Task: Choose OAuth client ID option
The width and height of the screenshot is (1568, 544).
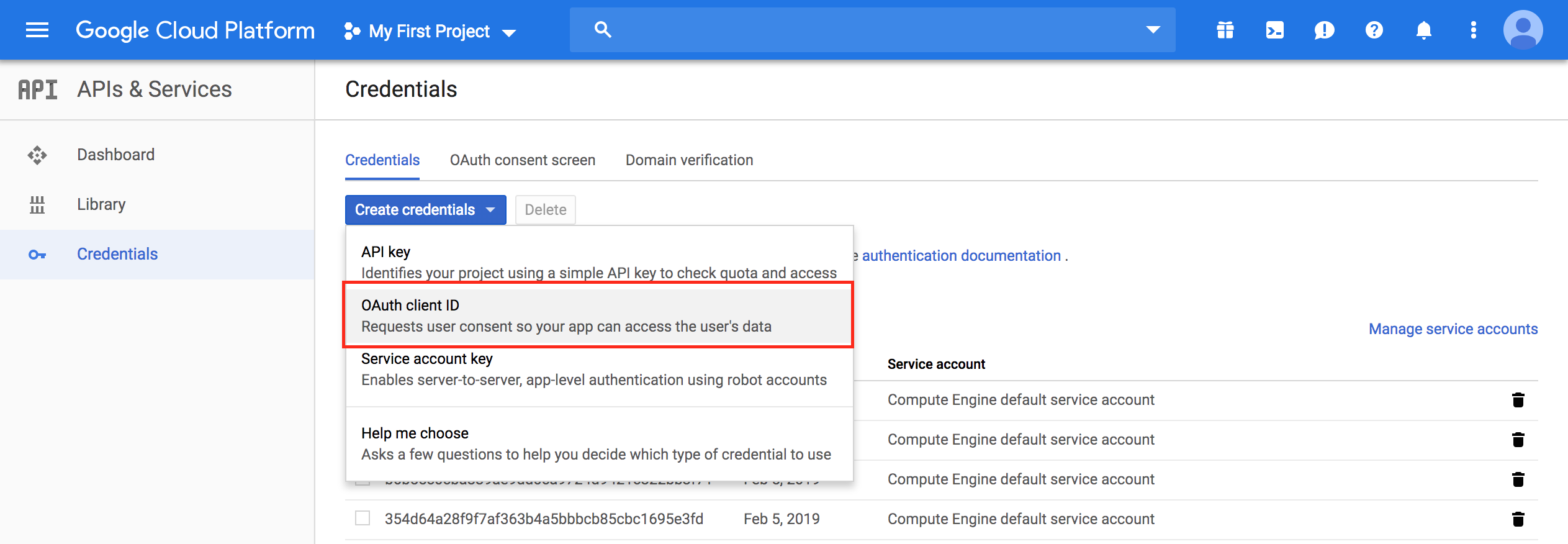Action: 600,315
